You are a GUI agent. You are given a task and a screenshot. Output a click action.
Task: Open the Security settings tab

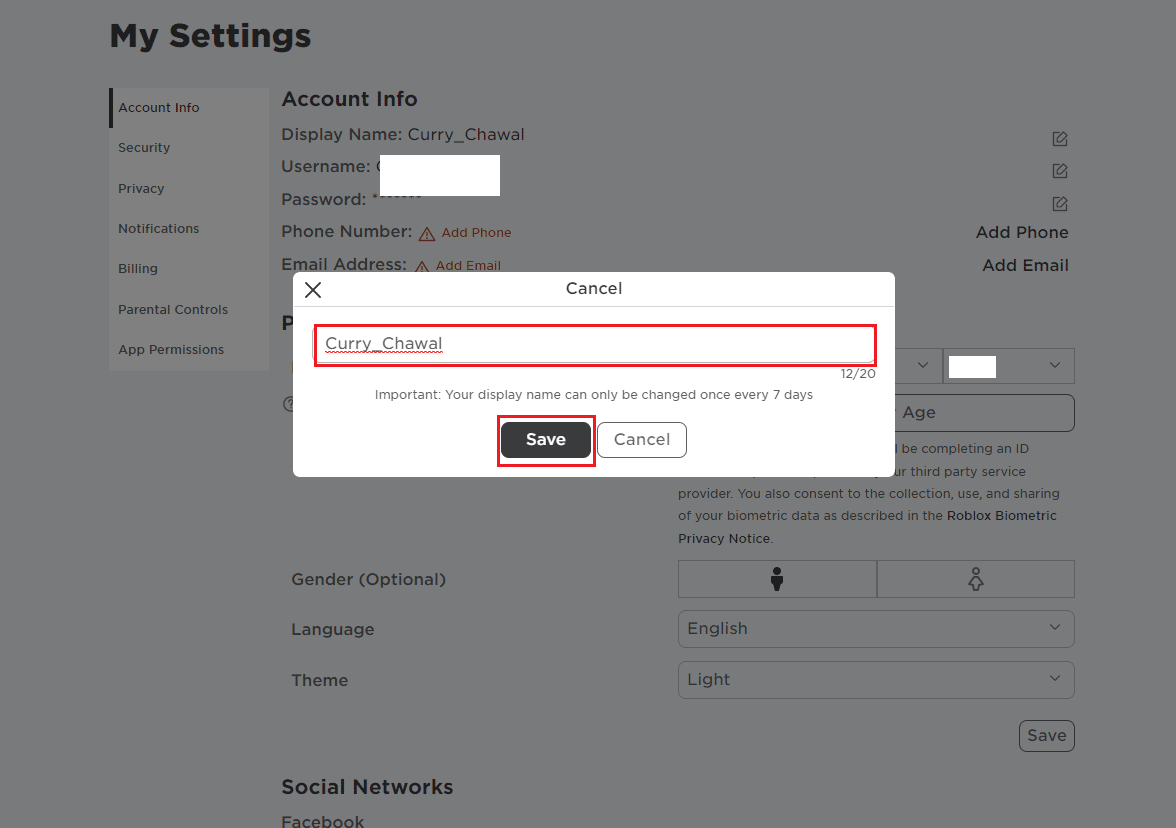(x=188, y=148)
